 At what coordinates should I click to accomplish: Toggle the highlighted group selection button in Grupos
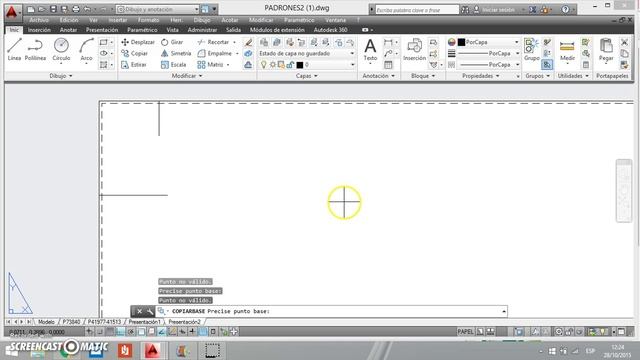pyautogui.click(x=547, y=64)
